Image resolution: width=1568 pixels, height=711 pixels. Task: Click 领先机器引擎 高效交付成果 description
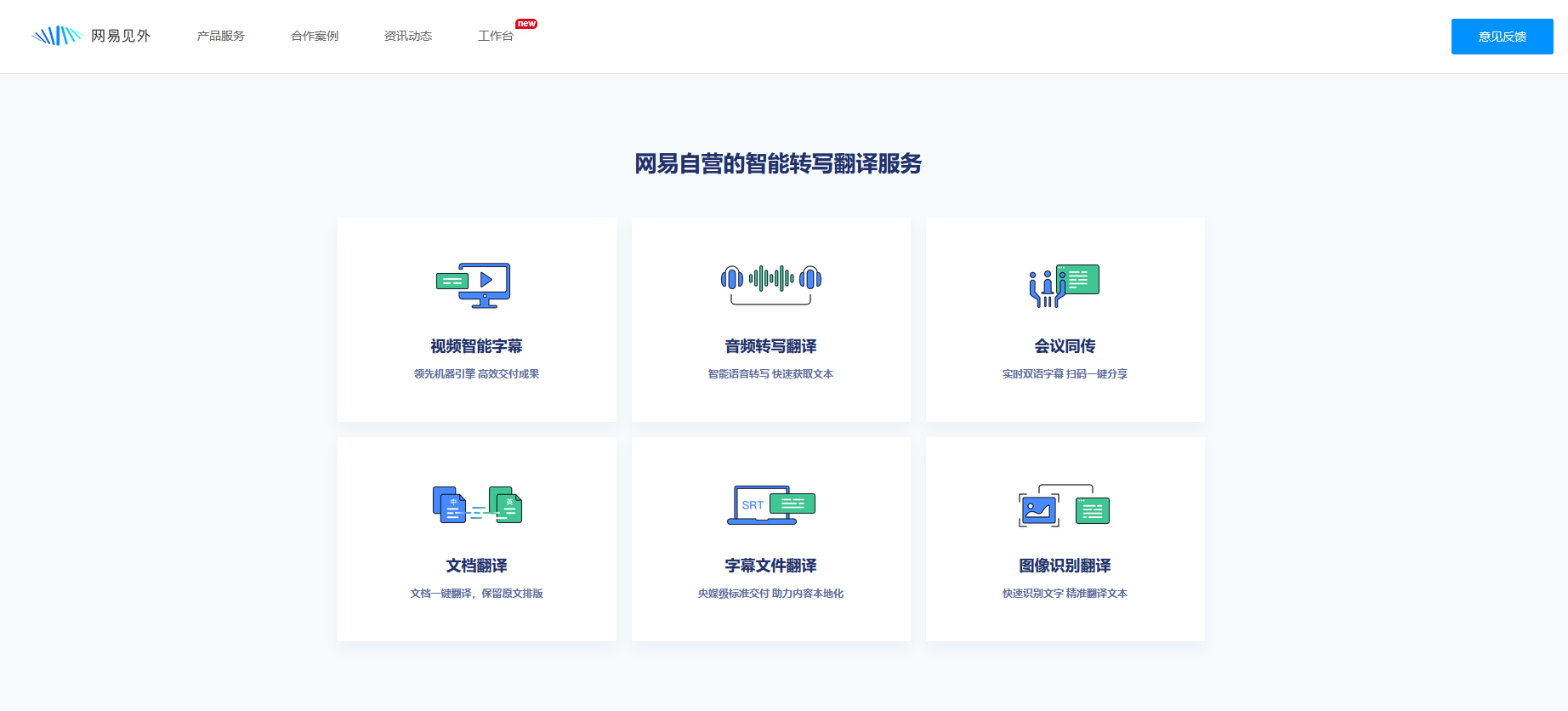476,374
